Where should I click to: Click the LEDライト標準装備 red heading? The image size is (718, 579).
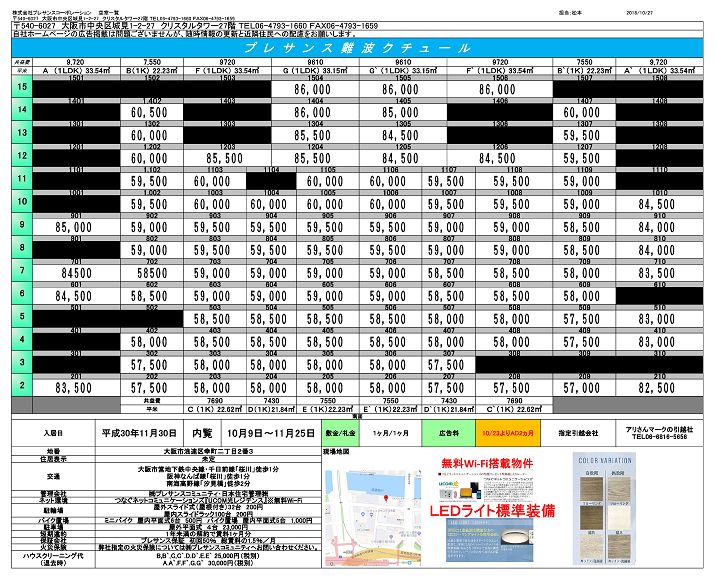(492, 511)
